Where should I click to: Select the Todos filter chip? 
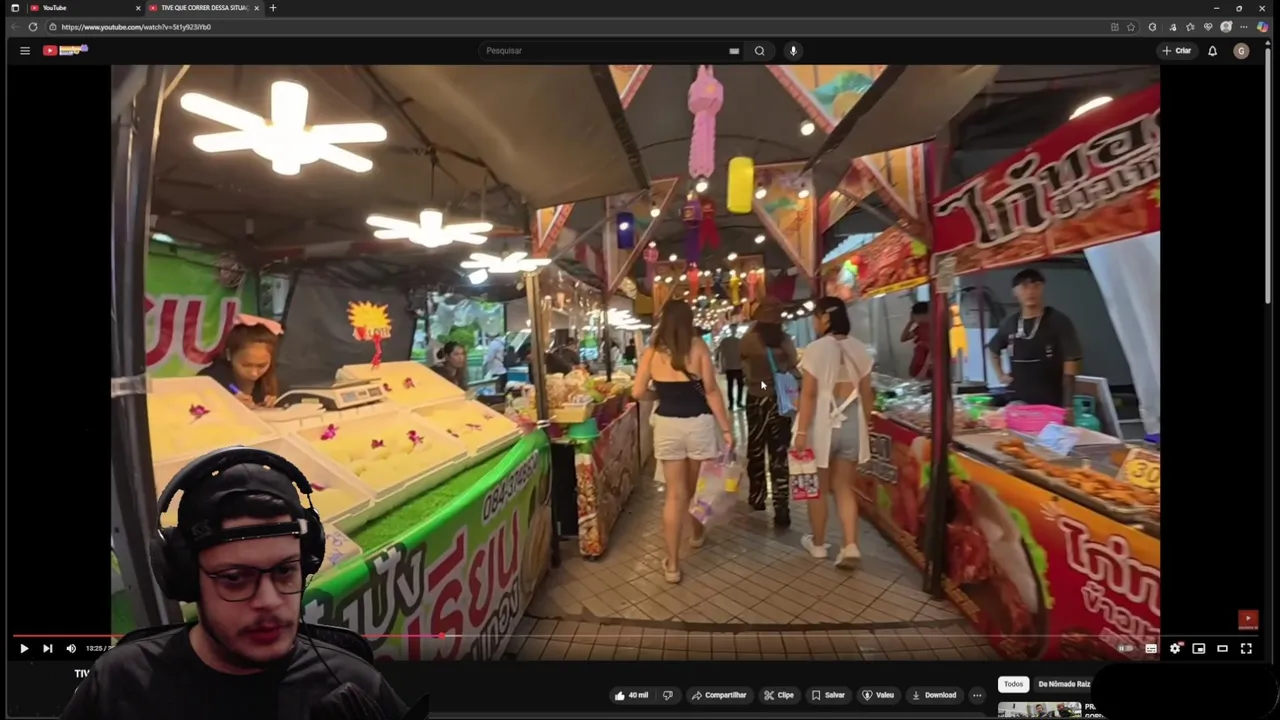1013,684
